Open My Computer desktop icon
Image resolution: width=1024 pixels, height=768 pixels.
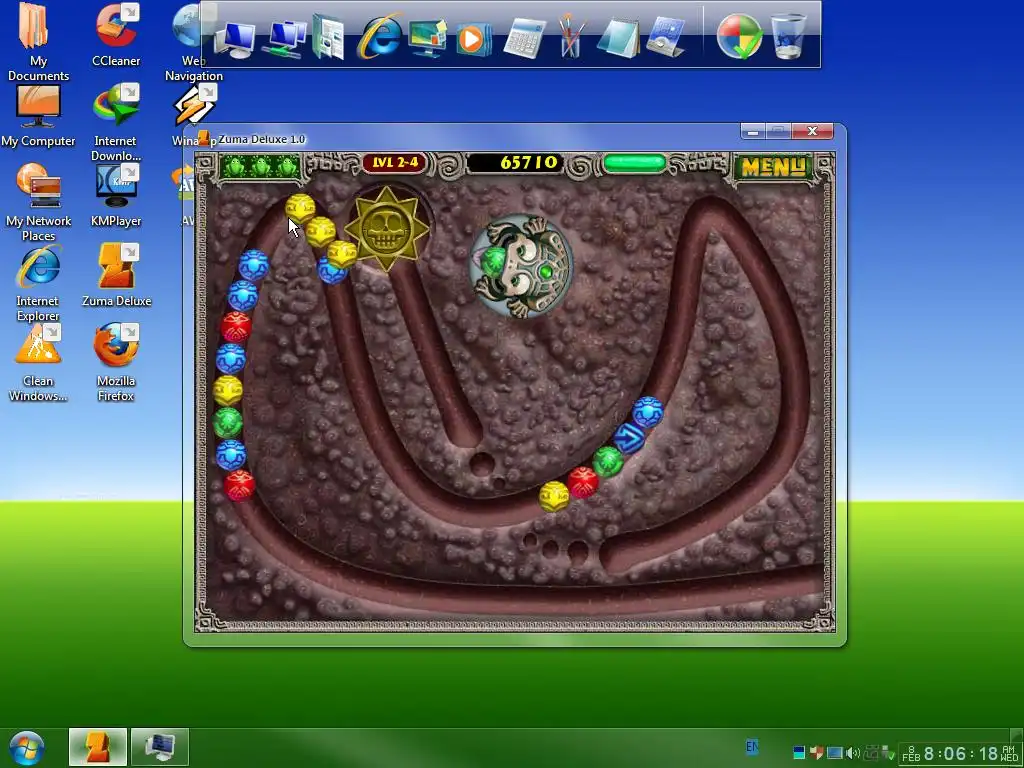38,116
